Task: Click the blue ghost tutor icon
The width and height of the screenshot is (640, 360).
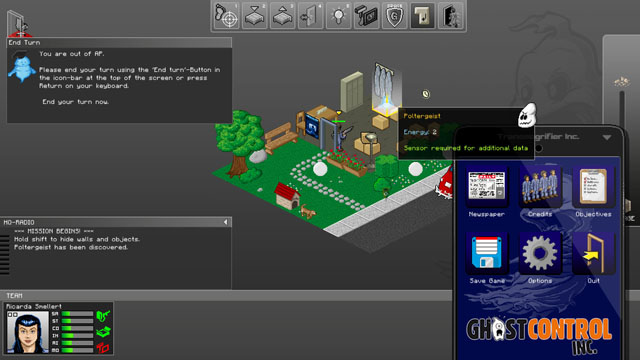Action: click(x=21, y=67)
